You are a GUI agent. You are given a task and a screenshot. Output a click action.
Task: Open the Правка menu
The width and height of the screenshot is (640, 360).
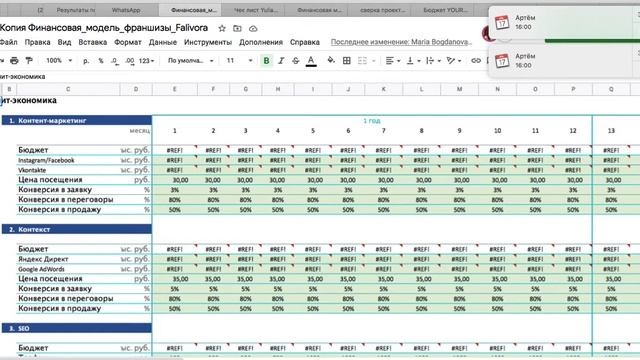(x=38, y=42)
